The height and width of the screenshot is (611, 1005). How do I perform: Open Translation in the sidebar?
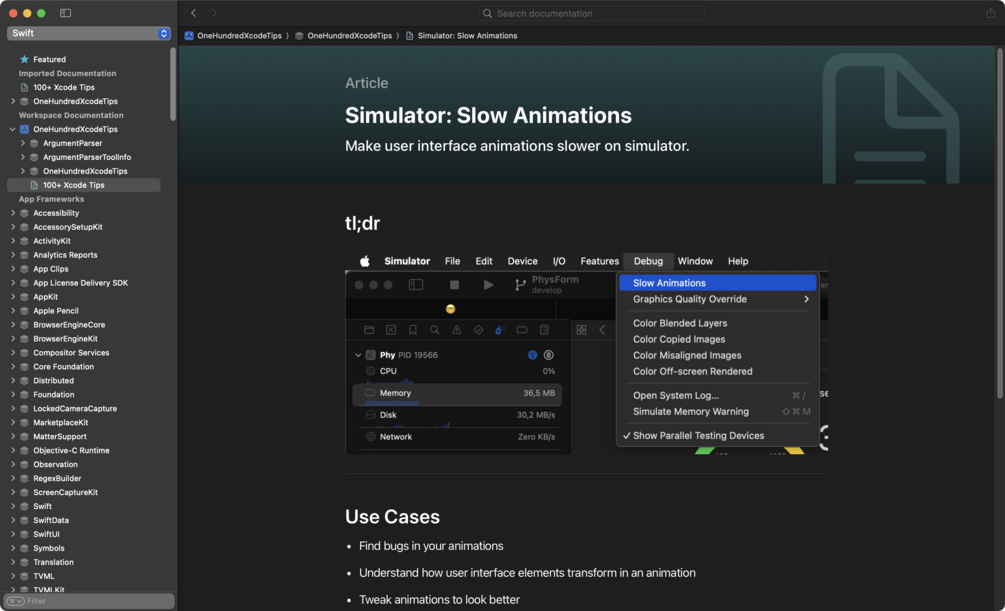53,562
